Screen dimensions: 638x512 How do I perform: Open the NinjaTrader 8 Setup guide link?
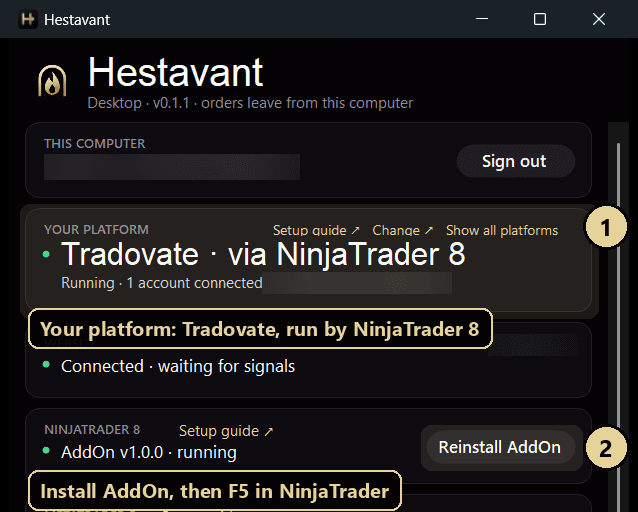coord(226,431)
